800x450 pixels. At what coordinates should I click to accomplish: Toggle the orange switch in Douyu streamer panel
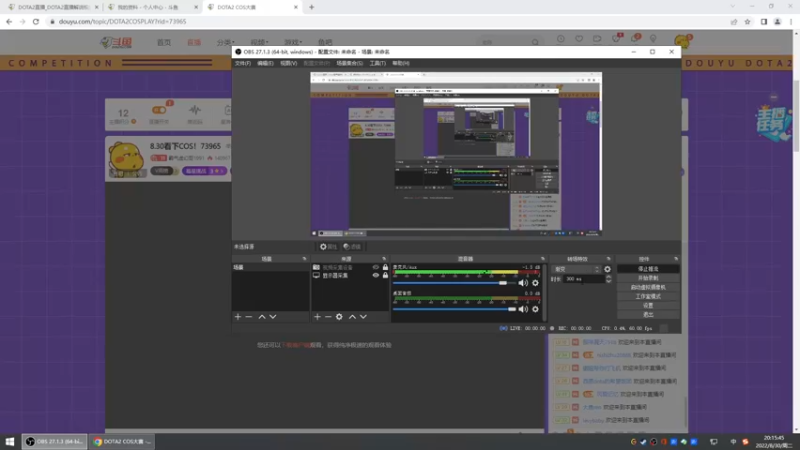159,110
